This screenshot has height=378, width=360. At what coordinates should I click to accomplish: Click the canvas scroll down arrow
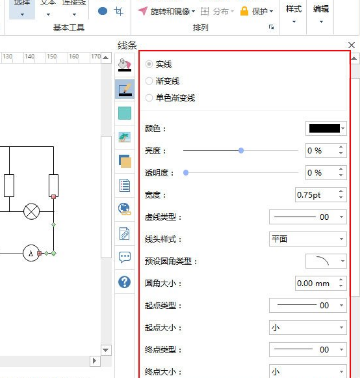point(106,350)
